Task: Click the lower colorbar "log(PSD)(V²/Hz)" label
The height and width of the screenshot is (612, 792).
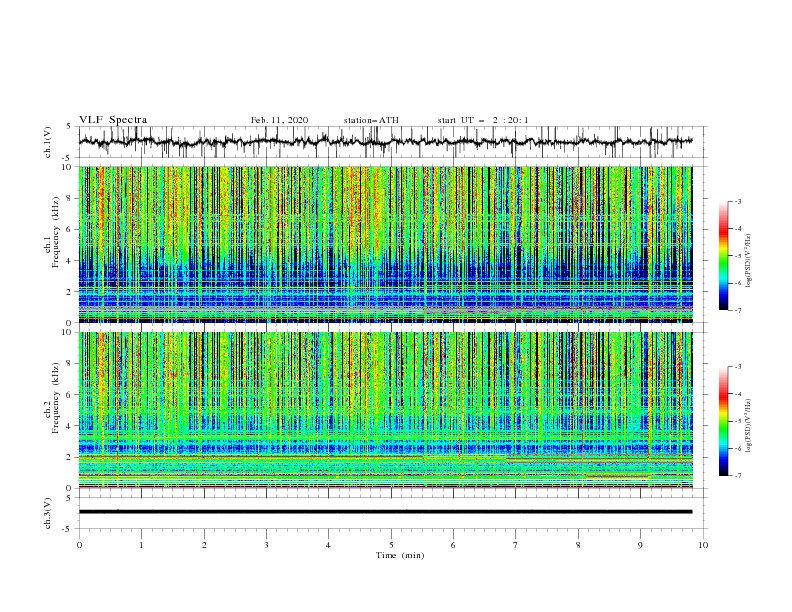Action: (x=749, y=425)
